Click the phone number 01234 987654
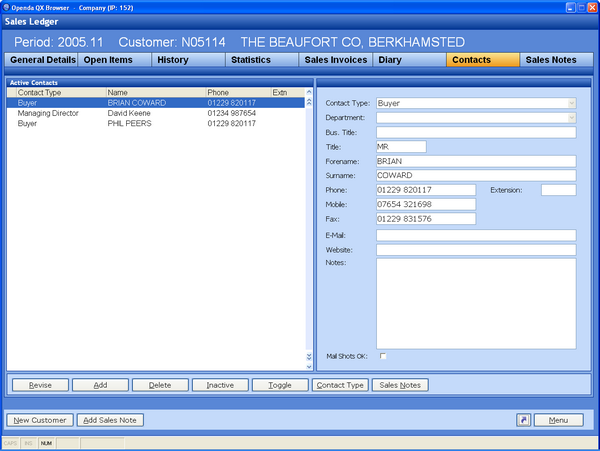This screenshot has height=451, width=600. click(x=232, y=113)
